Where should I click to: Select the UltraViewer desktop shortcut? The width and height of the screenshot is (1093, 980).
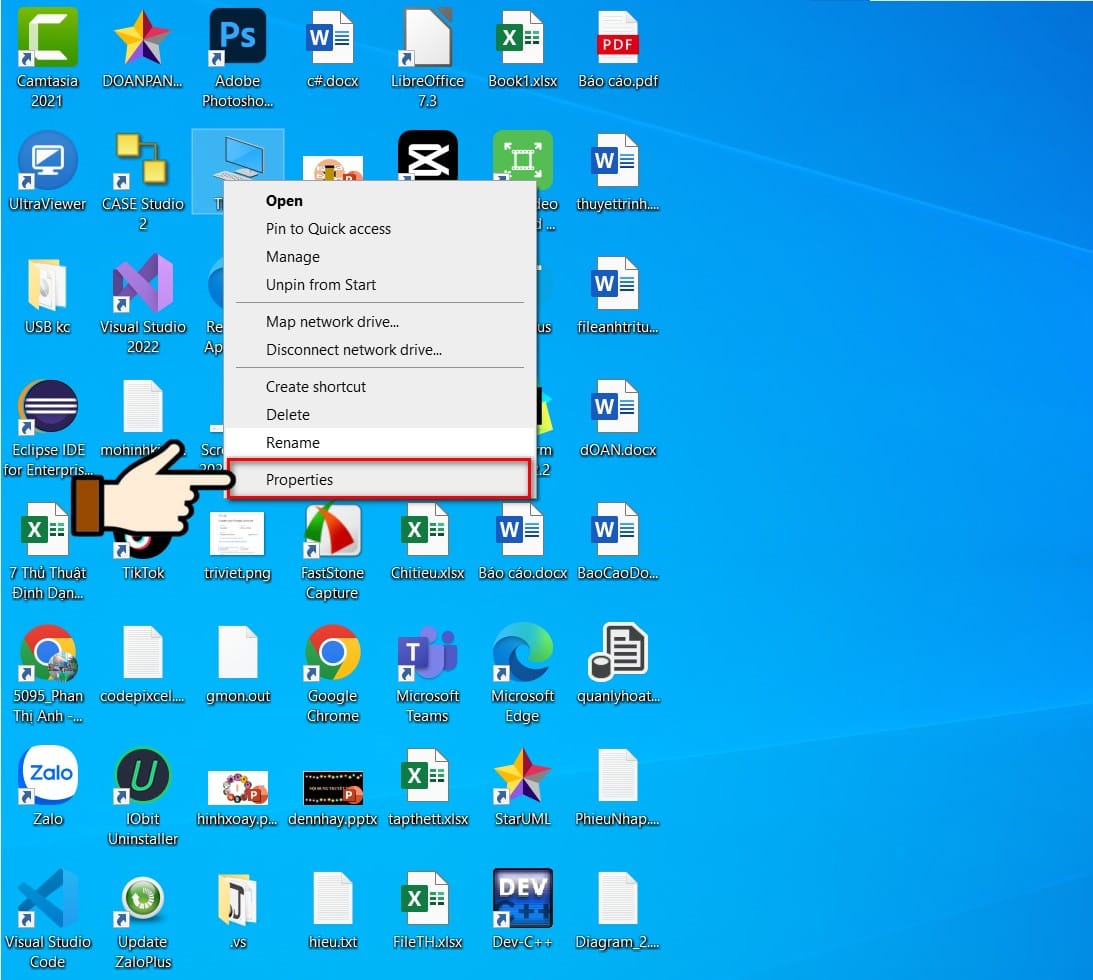click(47, 160)
